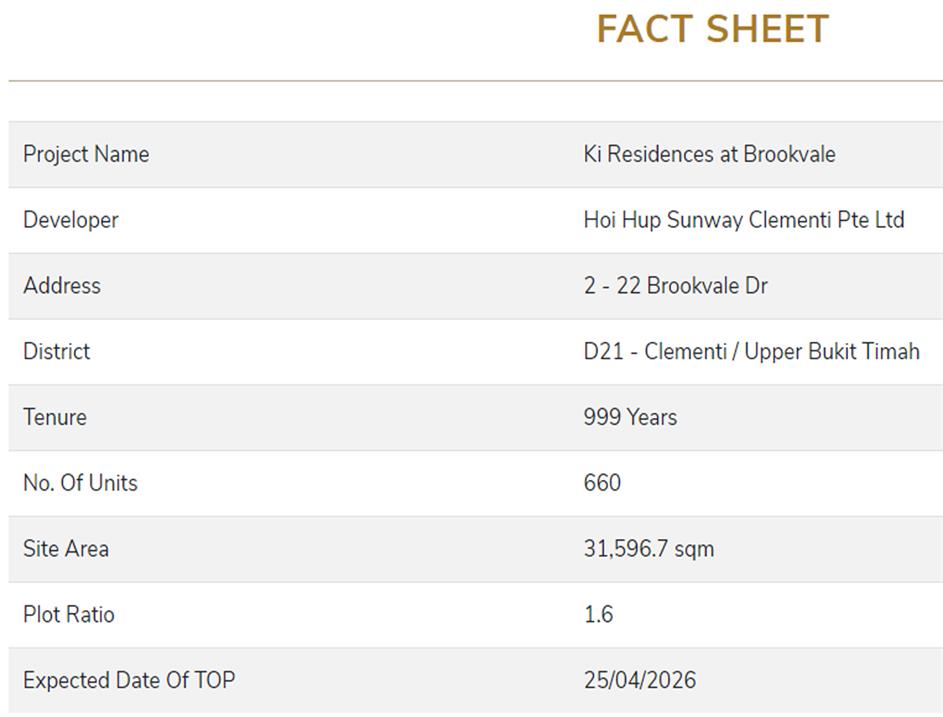943x717 pixels.
Task: Select D21 - Clementi / Upper Bukit Timah
Action: 751,351
